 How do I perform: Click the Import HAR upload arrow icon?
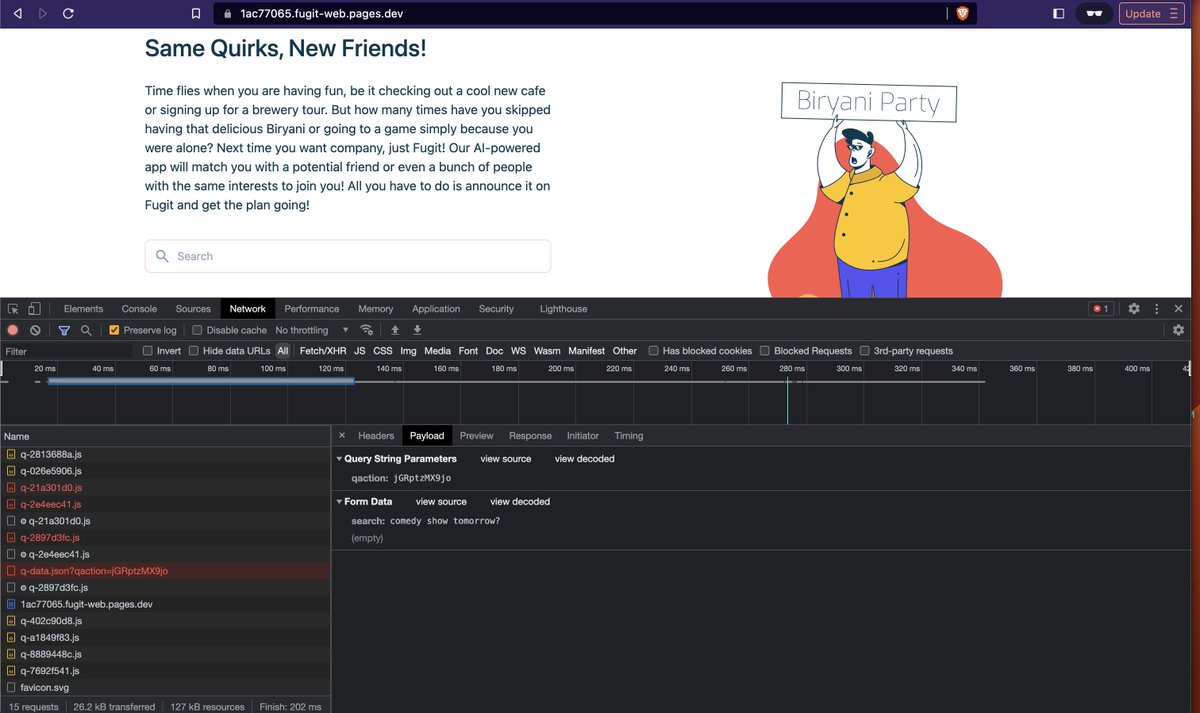pyautogui.click(x=395, y=330)
